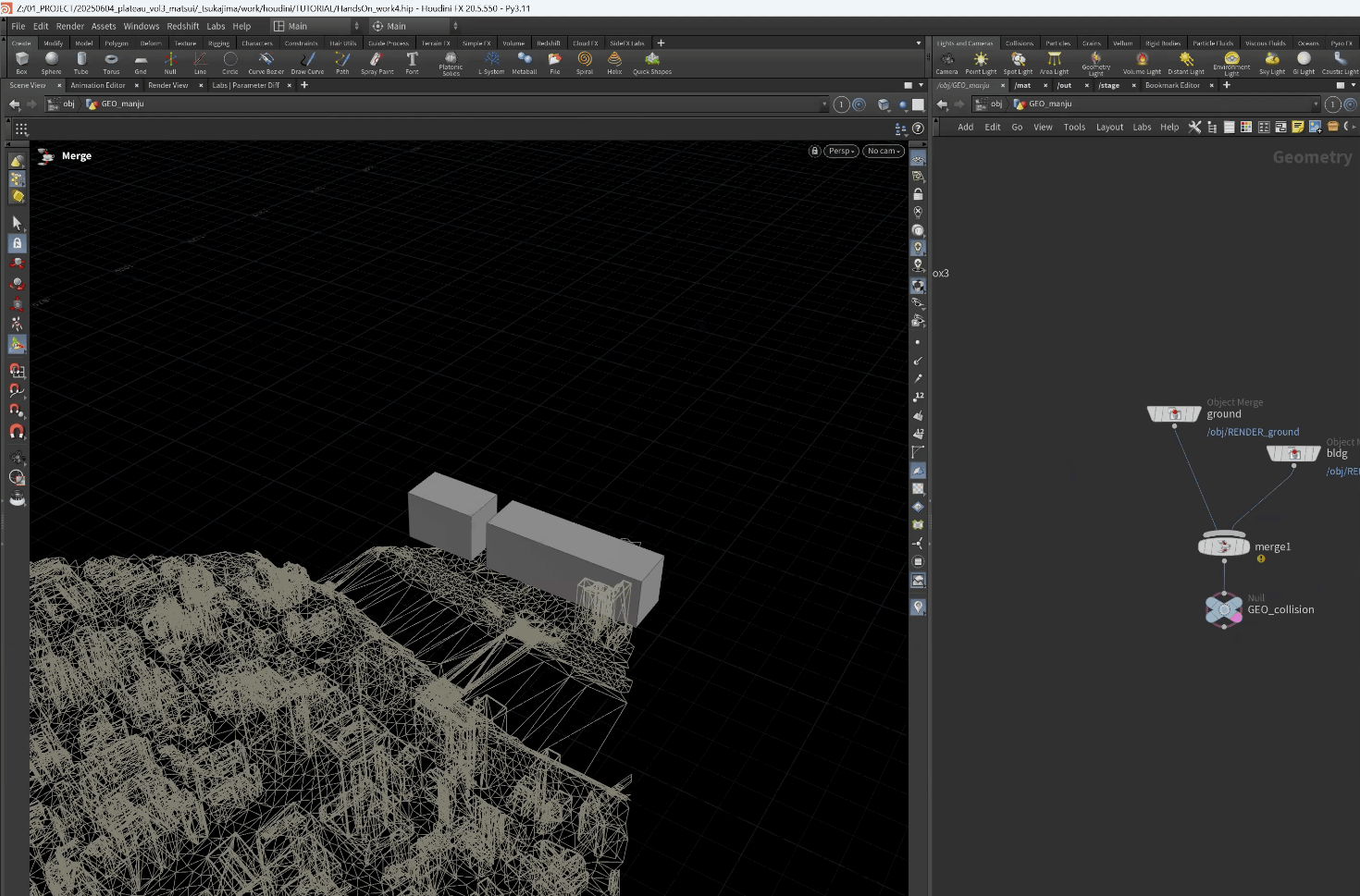Open the Main desktop dropdown
This screenshot has width=1360, height=896.
coord(316,26)
